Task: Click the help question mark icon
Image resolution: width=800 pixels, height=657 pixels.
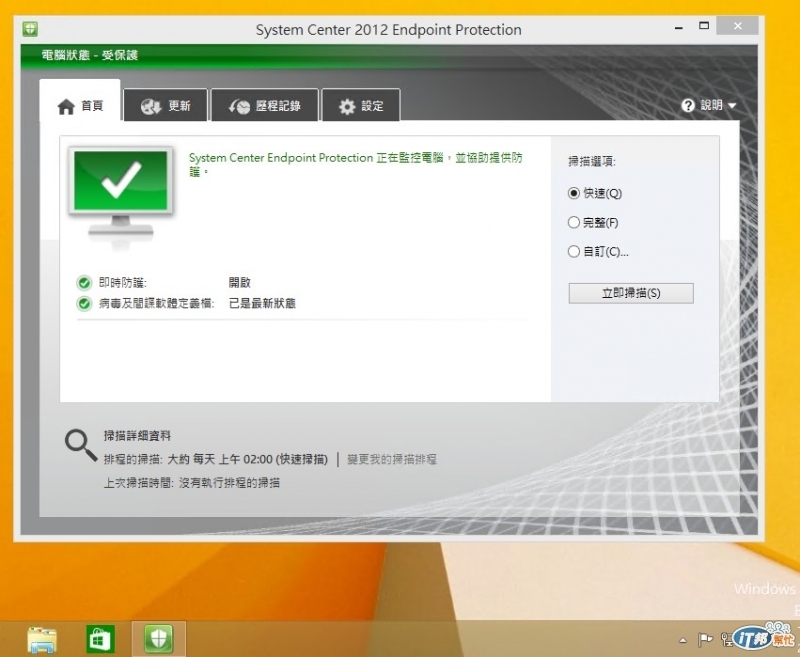Action: 688,106
